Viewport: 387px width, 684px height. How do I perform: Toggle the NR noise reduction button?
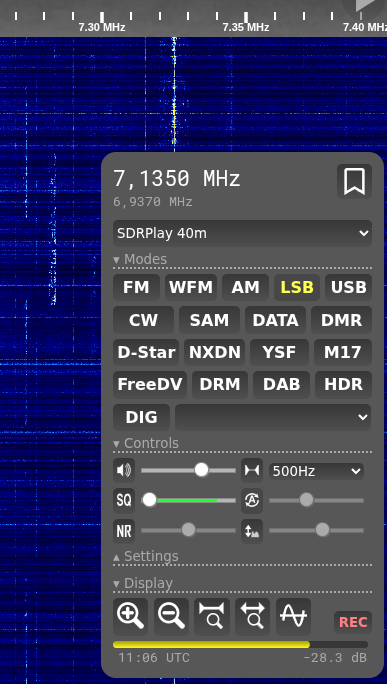[x=124, y=531]
